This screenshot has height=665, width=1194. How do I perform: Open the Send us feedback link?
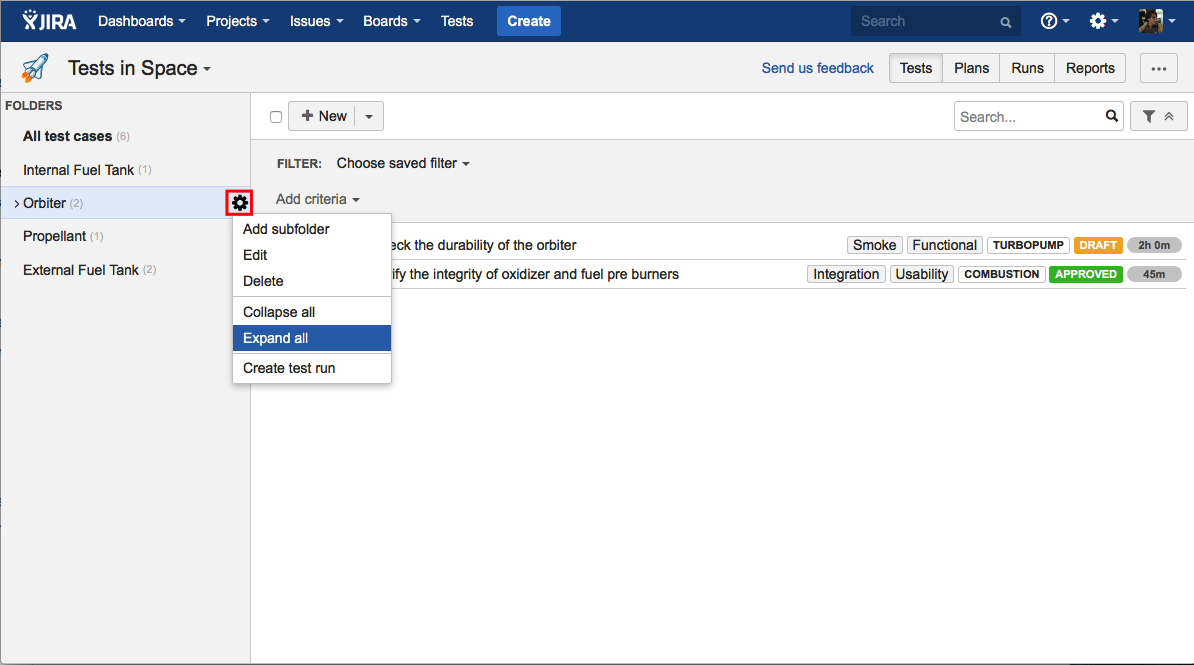coord(817,68)
